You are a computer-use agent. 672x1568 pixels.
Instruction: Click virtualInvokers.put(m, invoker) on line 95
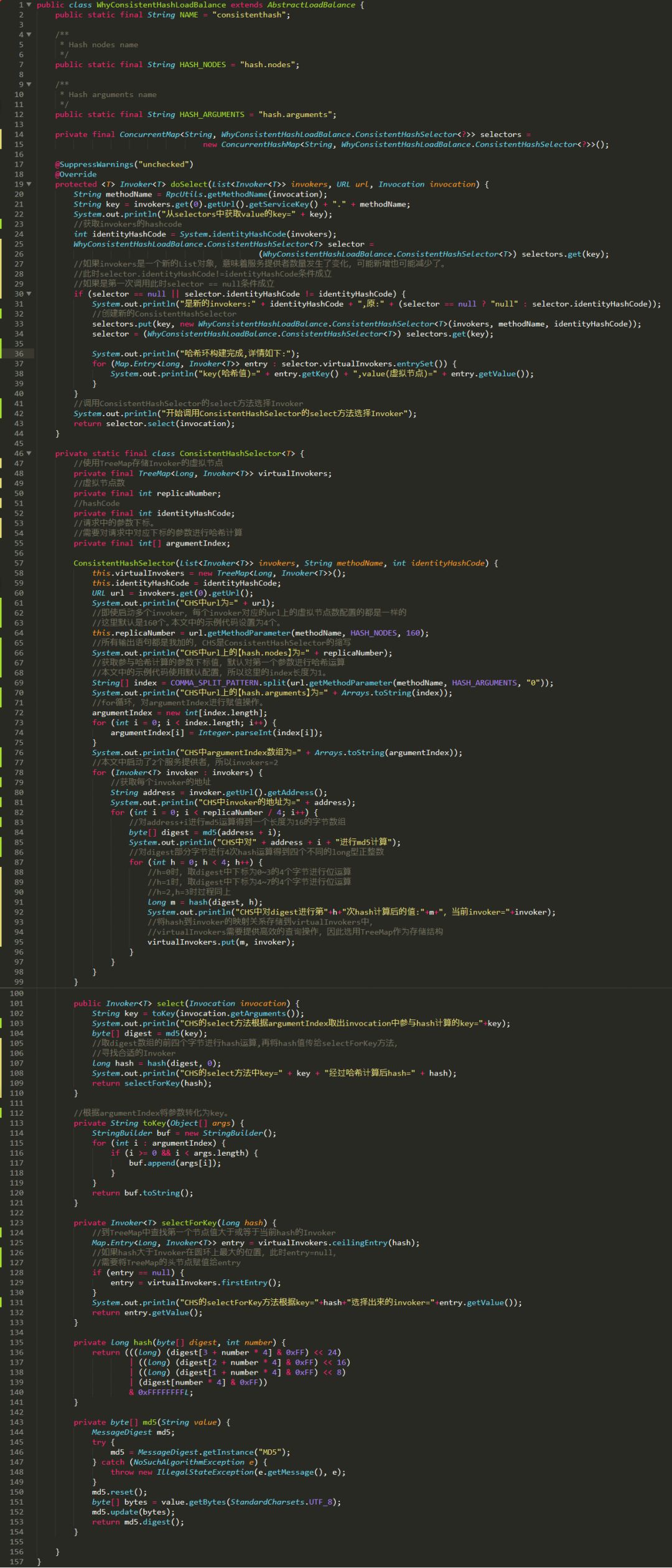click(x=221, y=942)
